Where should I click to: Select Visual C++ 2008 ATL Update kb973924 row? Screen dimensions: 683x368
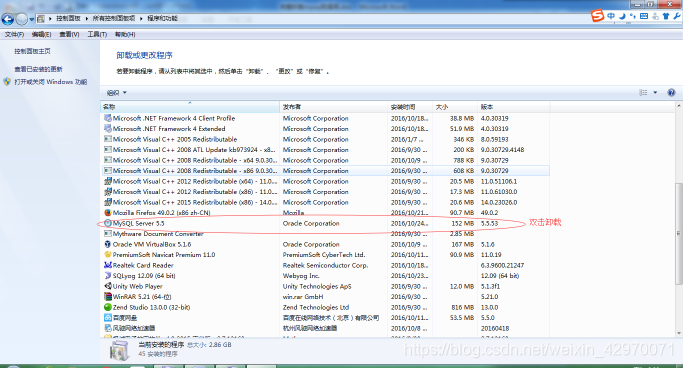coord(325,150)
